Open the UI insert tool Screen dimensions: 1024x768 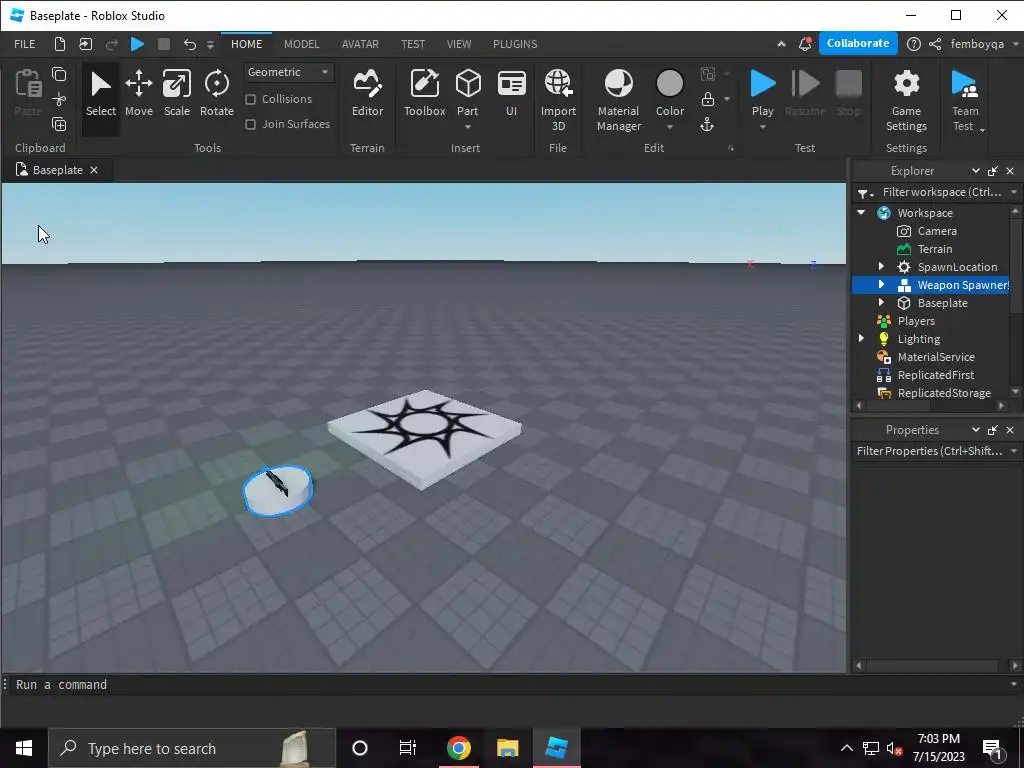pyautogui.click(x=511, y=94)
